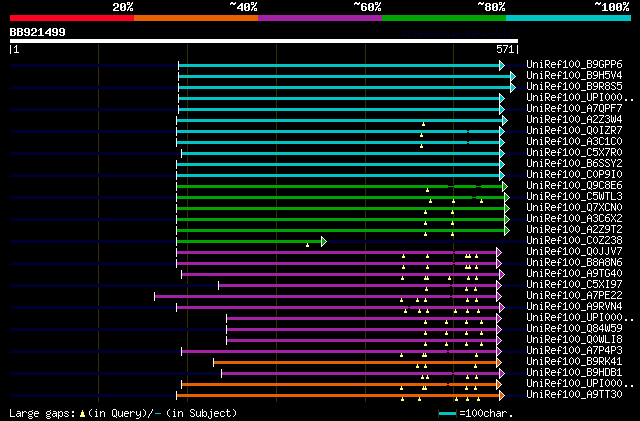
Task: Select the query name BB921499
Action: 38,32
